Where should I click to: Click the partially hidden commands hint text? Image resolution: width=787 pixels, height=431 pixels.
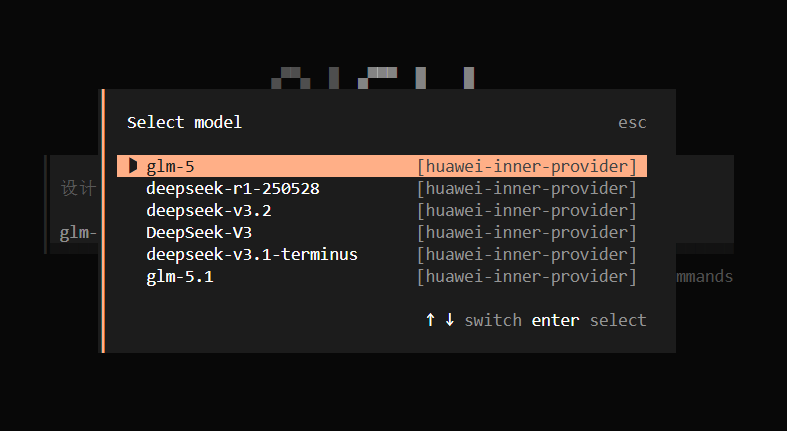coord(704,276)
